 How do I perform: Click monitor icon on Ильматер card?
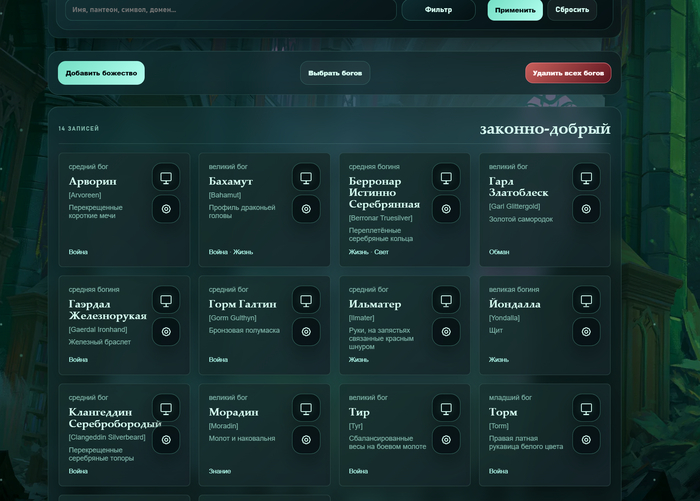(x=446, y=300)
